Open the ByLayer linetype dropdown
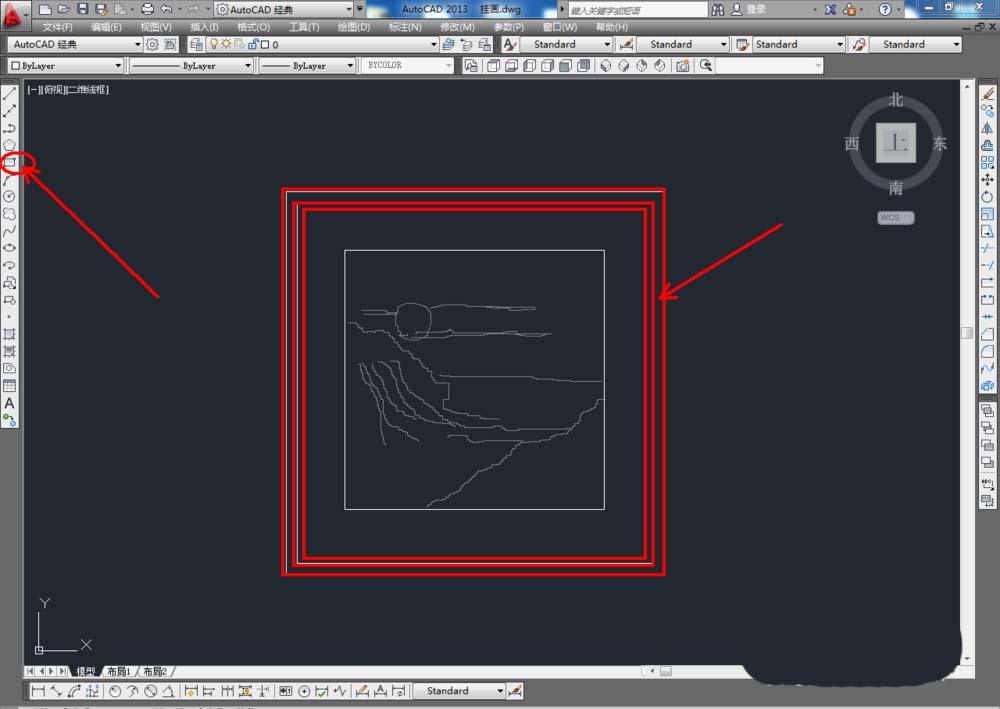The image size is (1000, 709). click(247, 66)
